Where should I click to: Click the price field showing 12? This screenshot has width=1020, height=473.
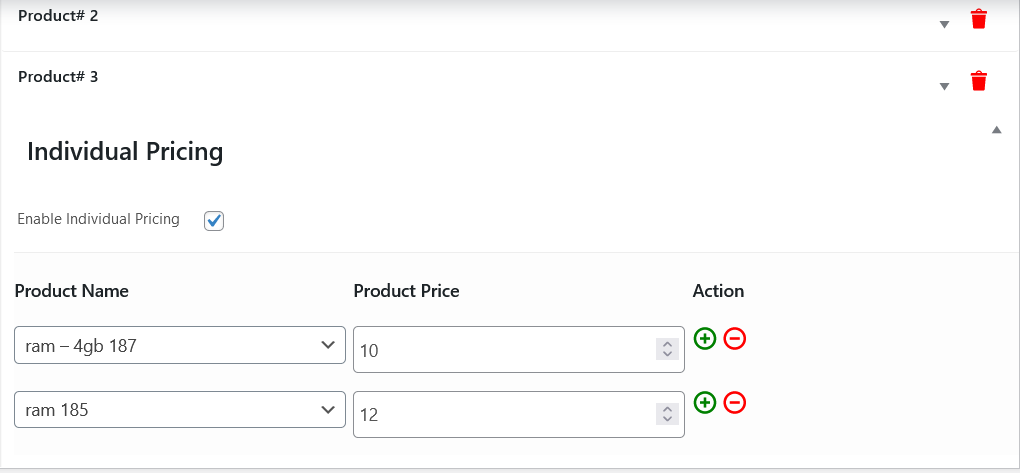500,414
